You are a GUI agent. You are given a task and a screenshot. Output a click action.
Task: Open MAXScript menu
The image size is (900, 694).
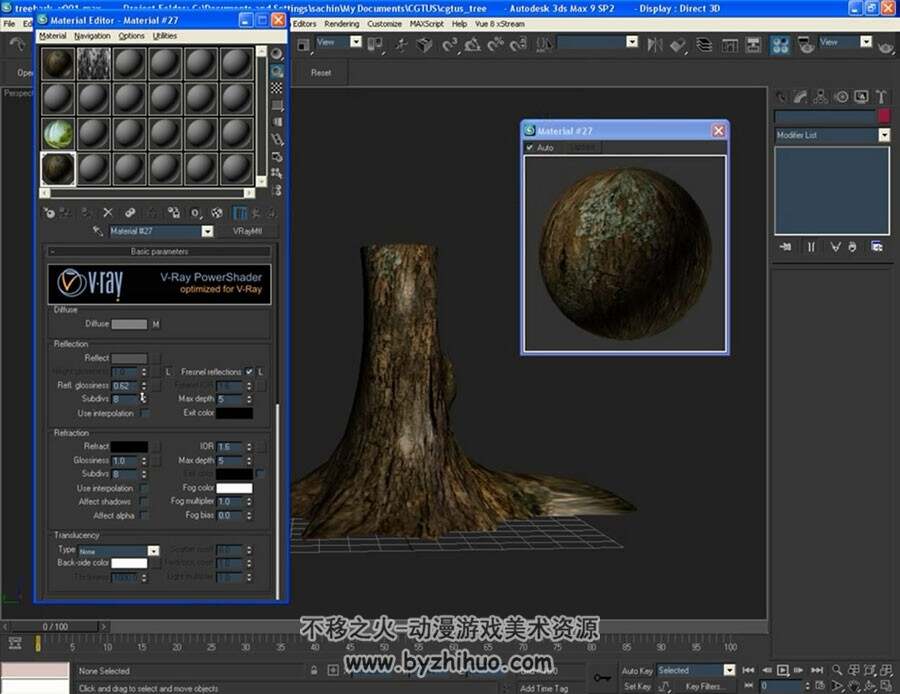tap(426, 24)
